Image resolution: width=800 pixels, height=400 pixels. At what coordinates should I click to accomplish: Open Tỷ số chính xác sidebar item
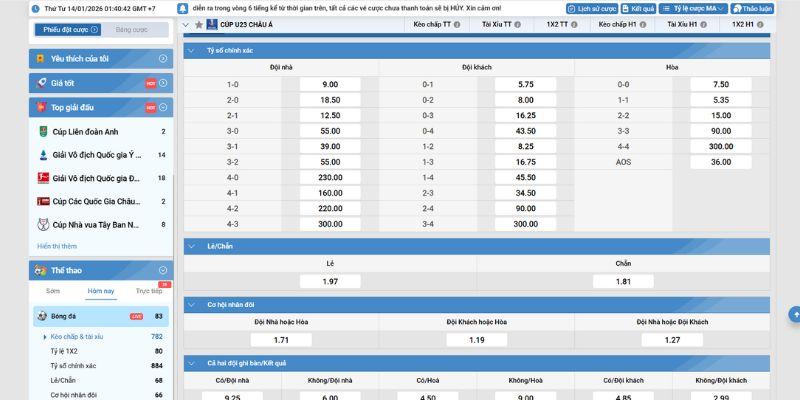click(73, 366)
